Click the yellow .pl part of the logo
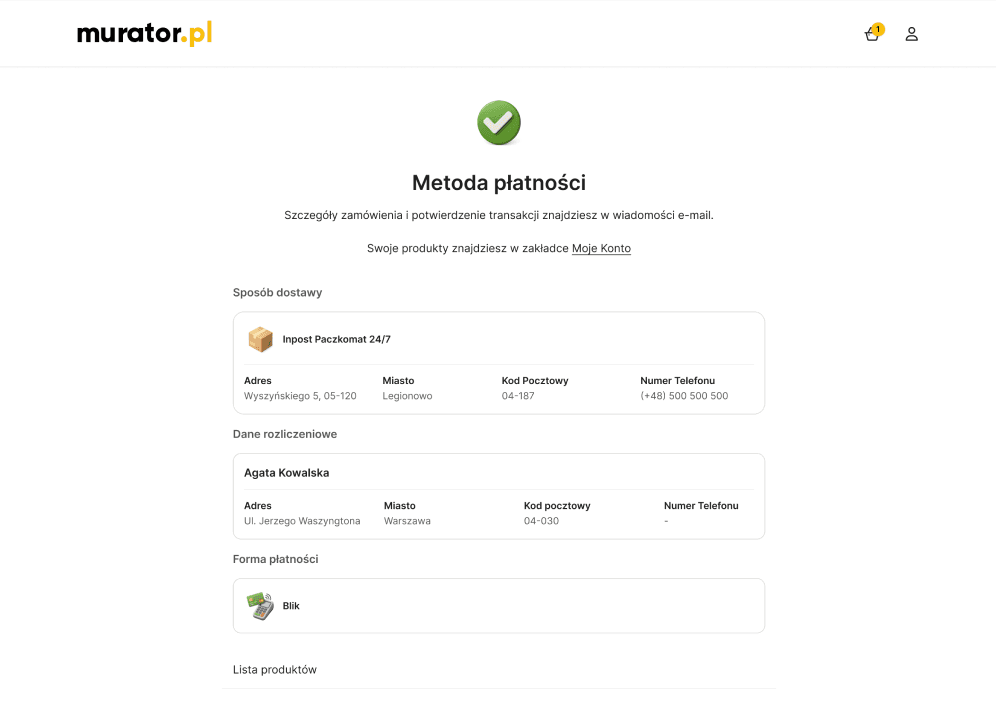Screen dimensions: 996x708 click(198, 32)
